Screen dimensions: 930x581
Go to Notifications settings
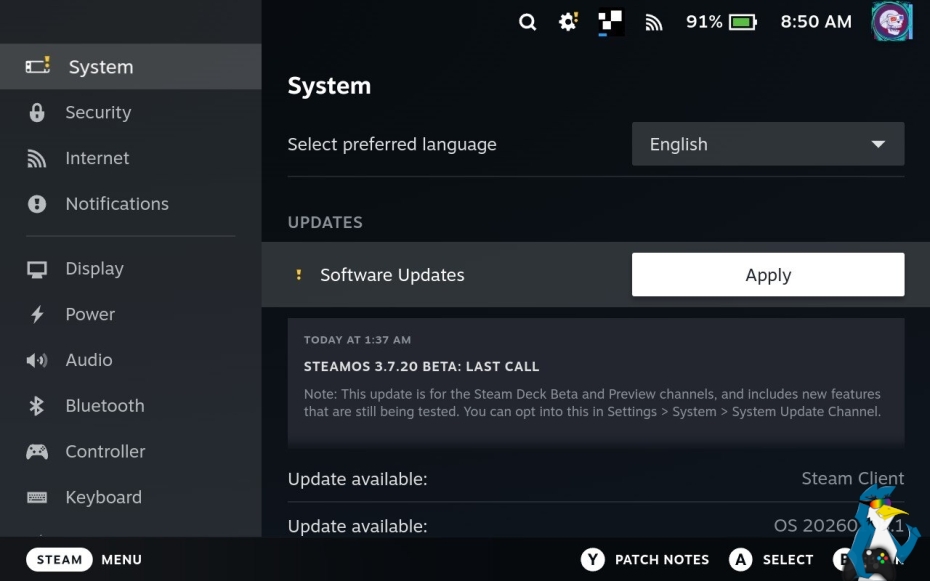pyautogui.click(x=116, y=204)
